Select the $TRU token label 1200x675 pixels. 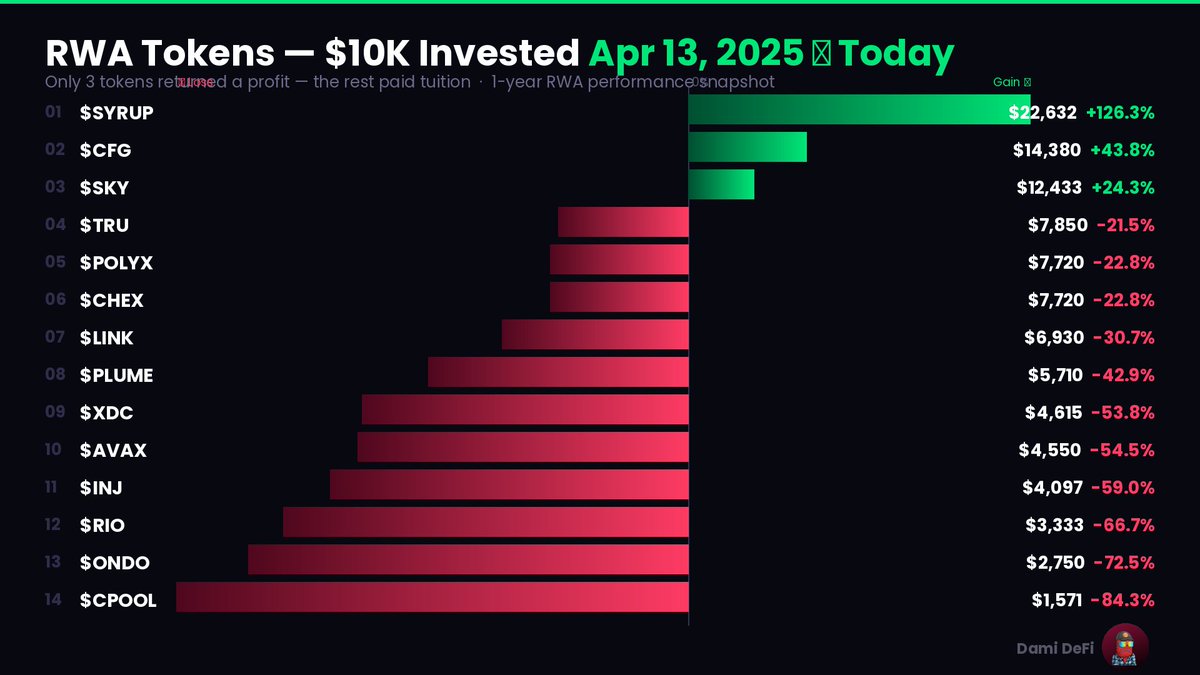pos(104,225)
